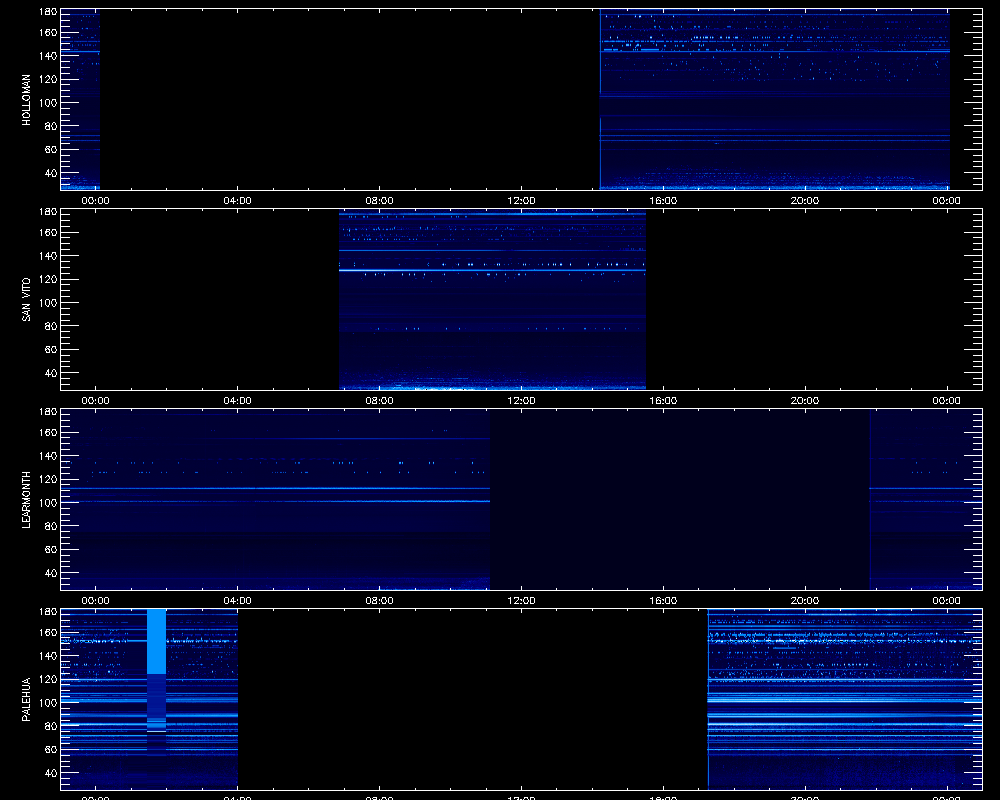Click the PALEHUA station axis label
Screen dimensions: 1000x800
coord(26,700)
